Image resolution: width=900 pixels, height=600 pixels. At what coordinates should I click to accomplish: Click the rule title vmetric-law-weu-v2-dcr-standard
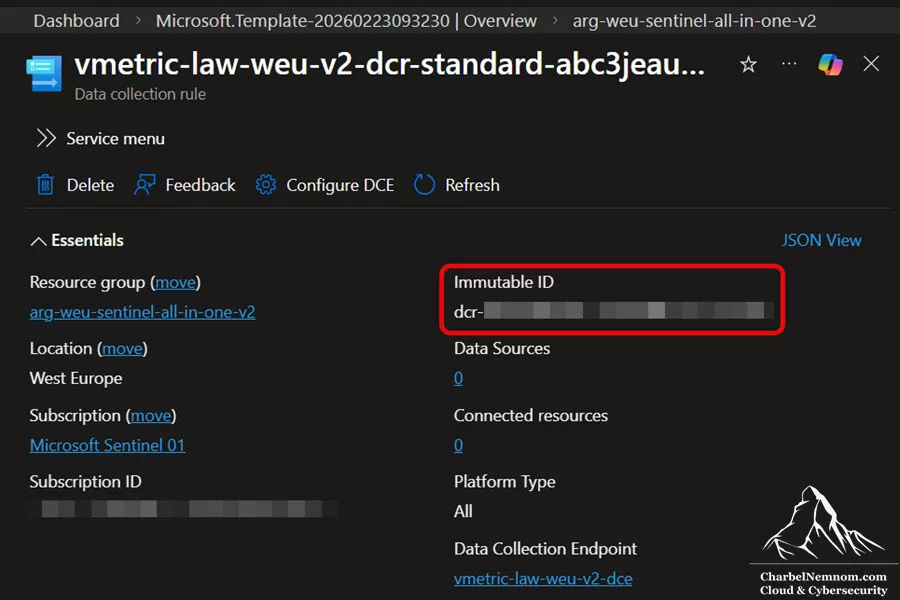click(x=390, y=64)
